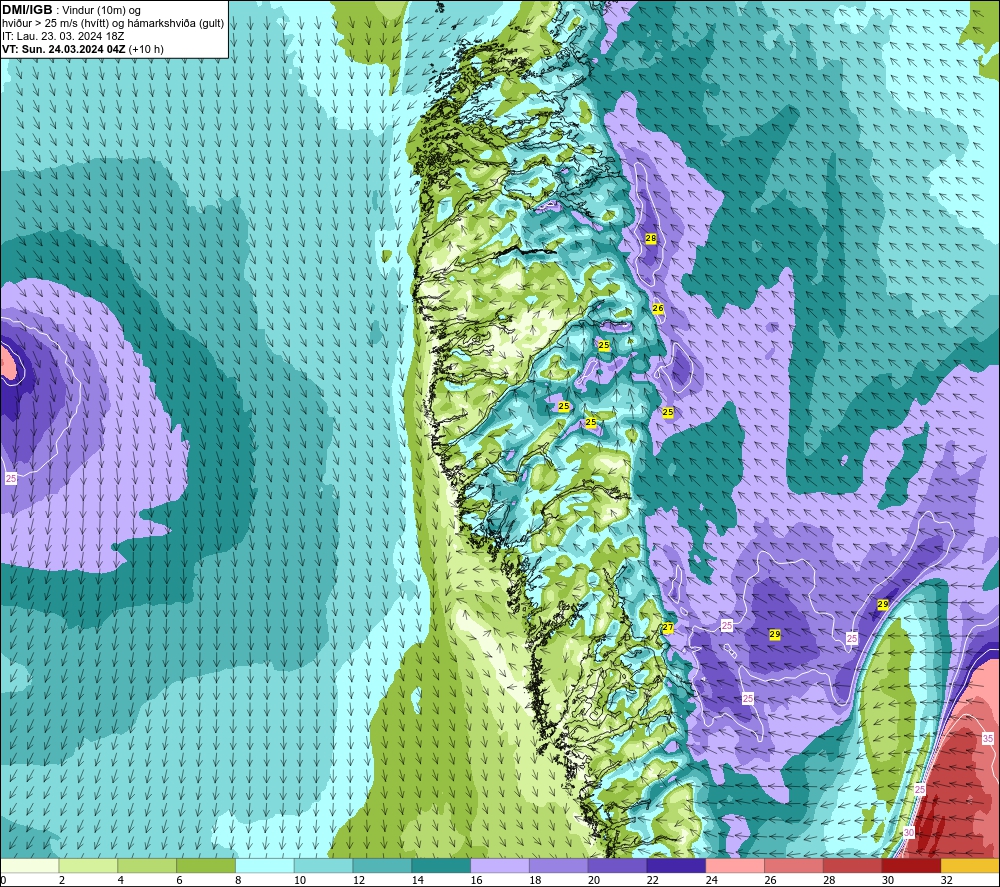Click the 'DMI/IGB' title text
1000x887 pixels.
pyautogui.click(x=27, y=10)
